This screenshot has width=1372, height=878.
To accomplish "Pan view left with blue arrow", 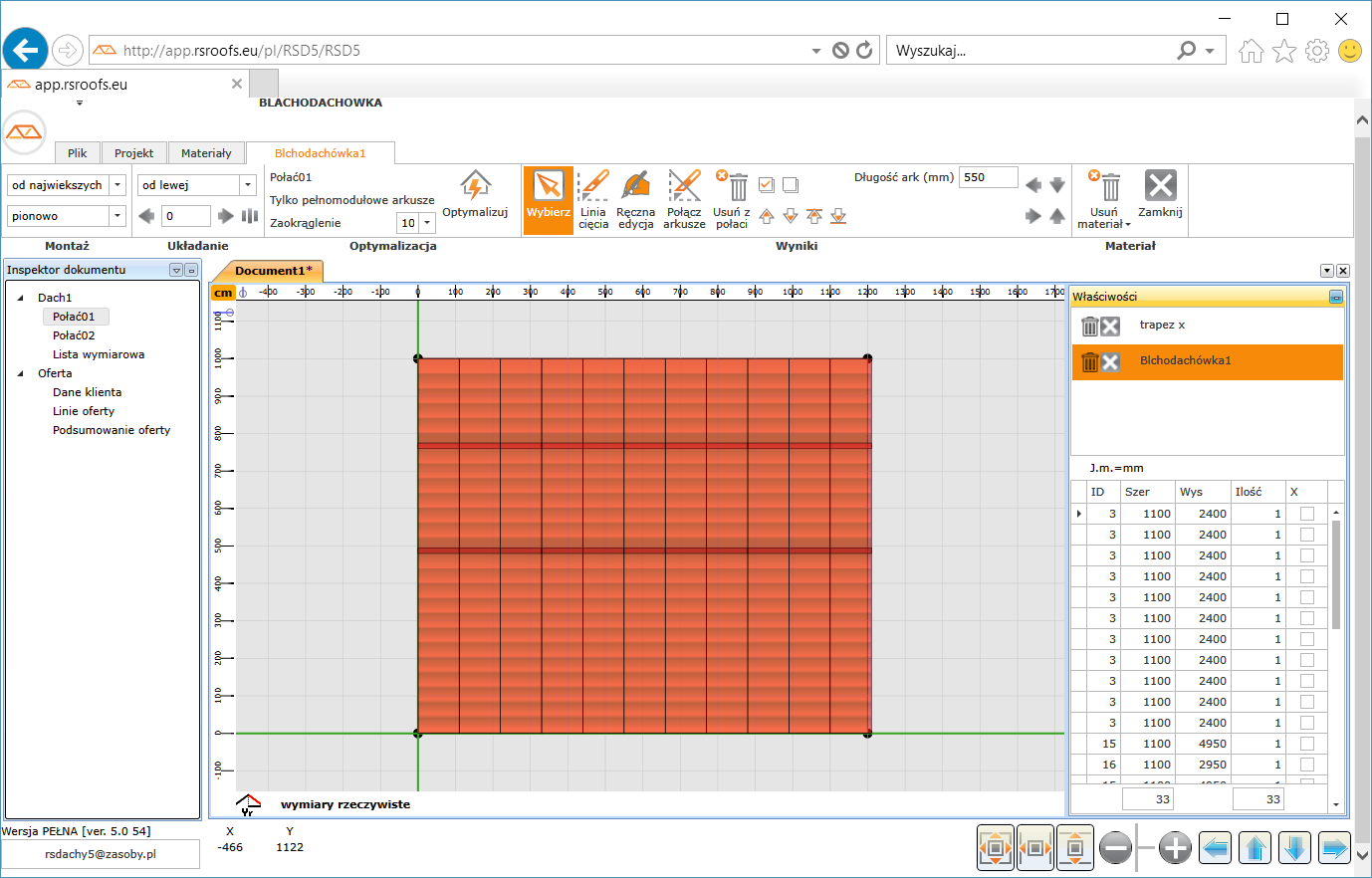I will (x=1216, y=848).
